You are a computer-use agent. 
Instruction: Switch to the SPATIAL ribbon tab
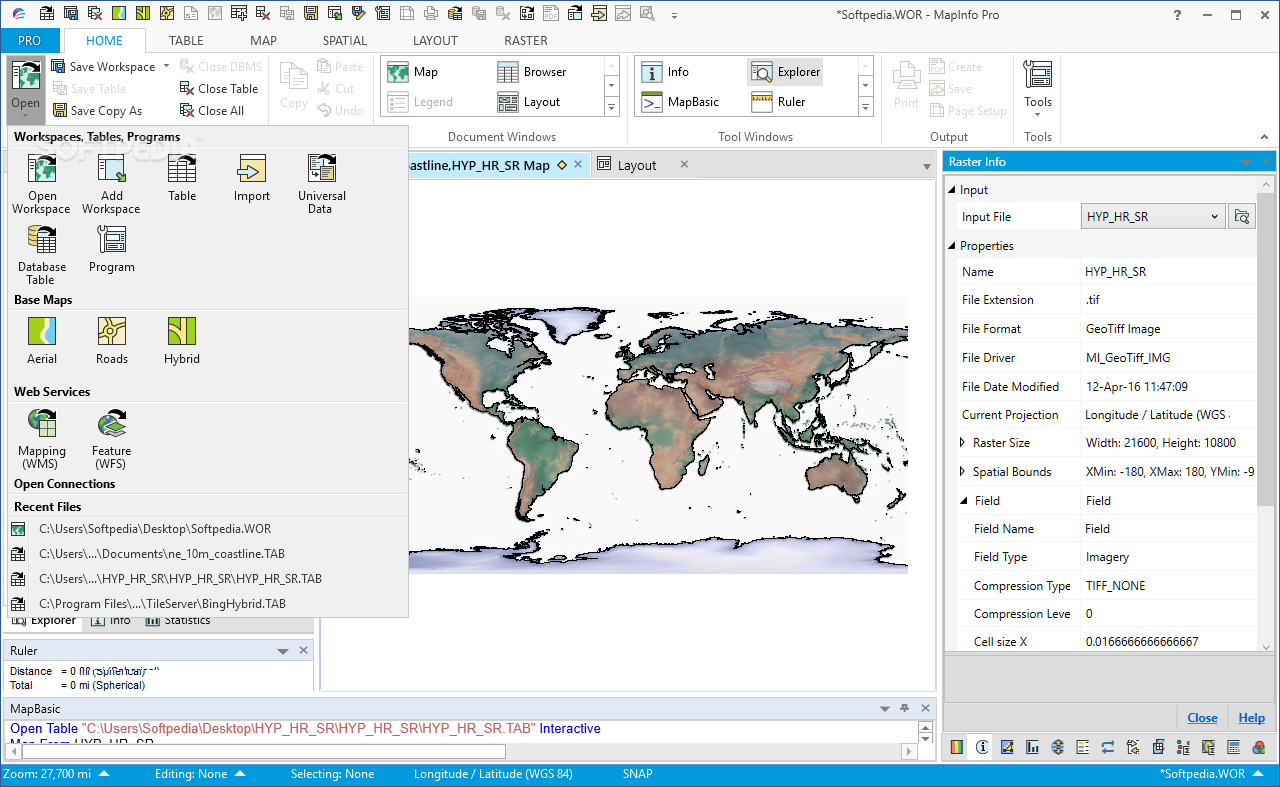click(x=344, y=41)
